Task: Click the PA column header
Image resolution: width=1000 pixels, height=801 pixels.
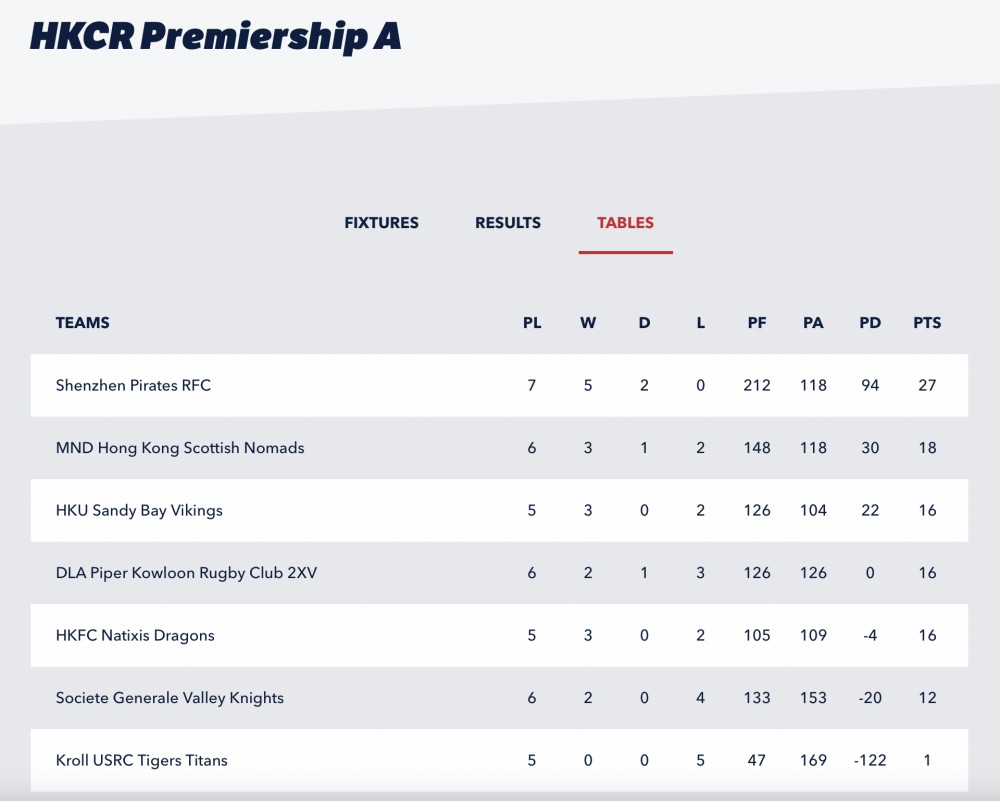Action: pos(813,323)
